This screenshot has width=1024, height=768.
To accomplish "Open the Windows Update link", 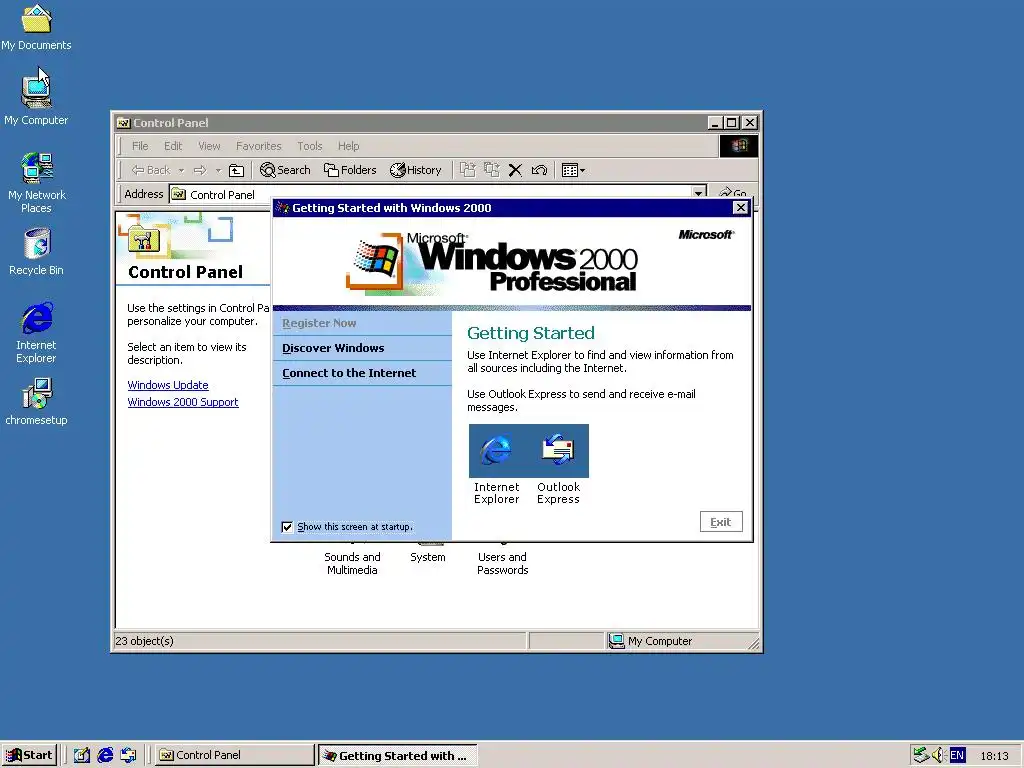I will pos(168,385).
